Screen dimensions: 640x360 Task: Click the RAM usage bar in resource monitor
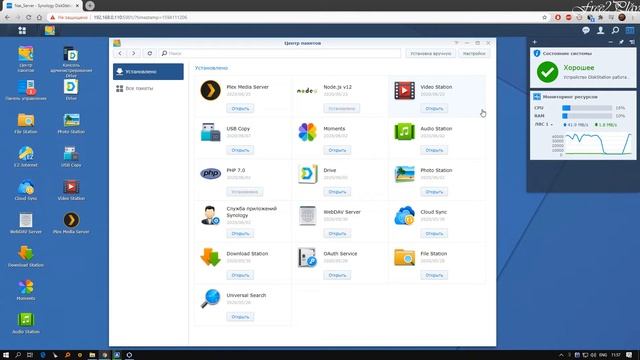click(x=587, y=116)
